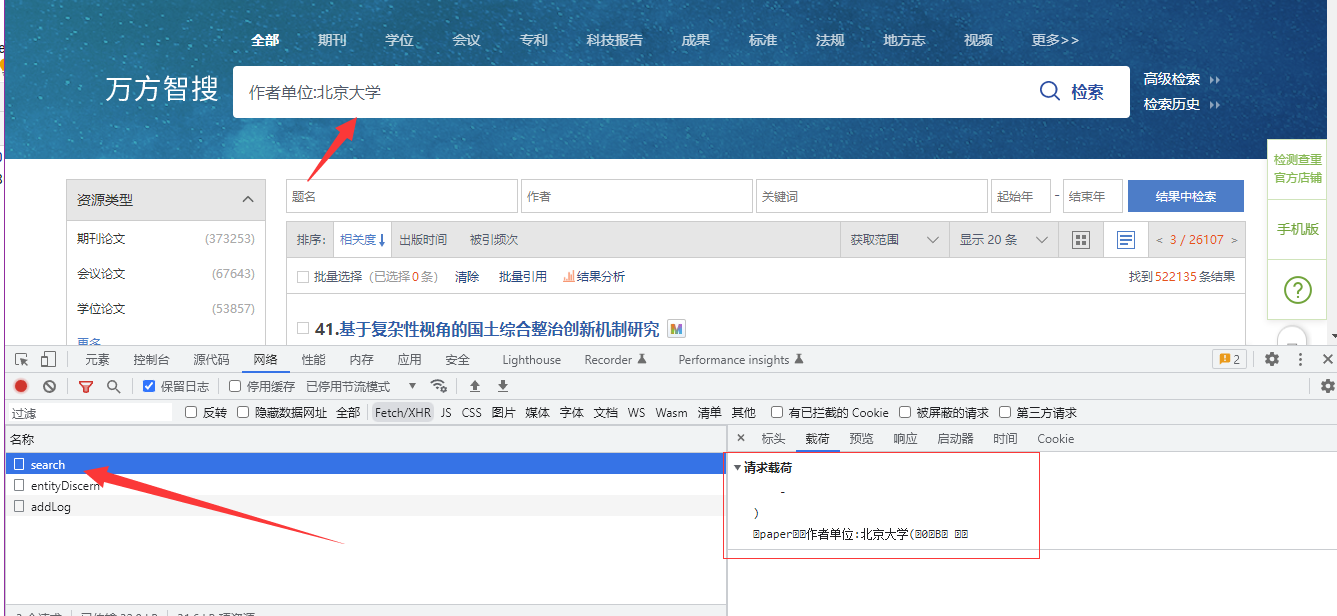Go to previous results page arrow
Image resolution: width=1337 pixels, height=616 pixels.
tap(1159, 240)
